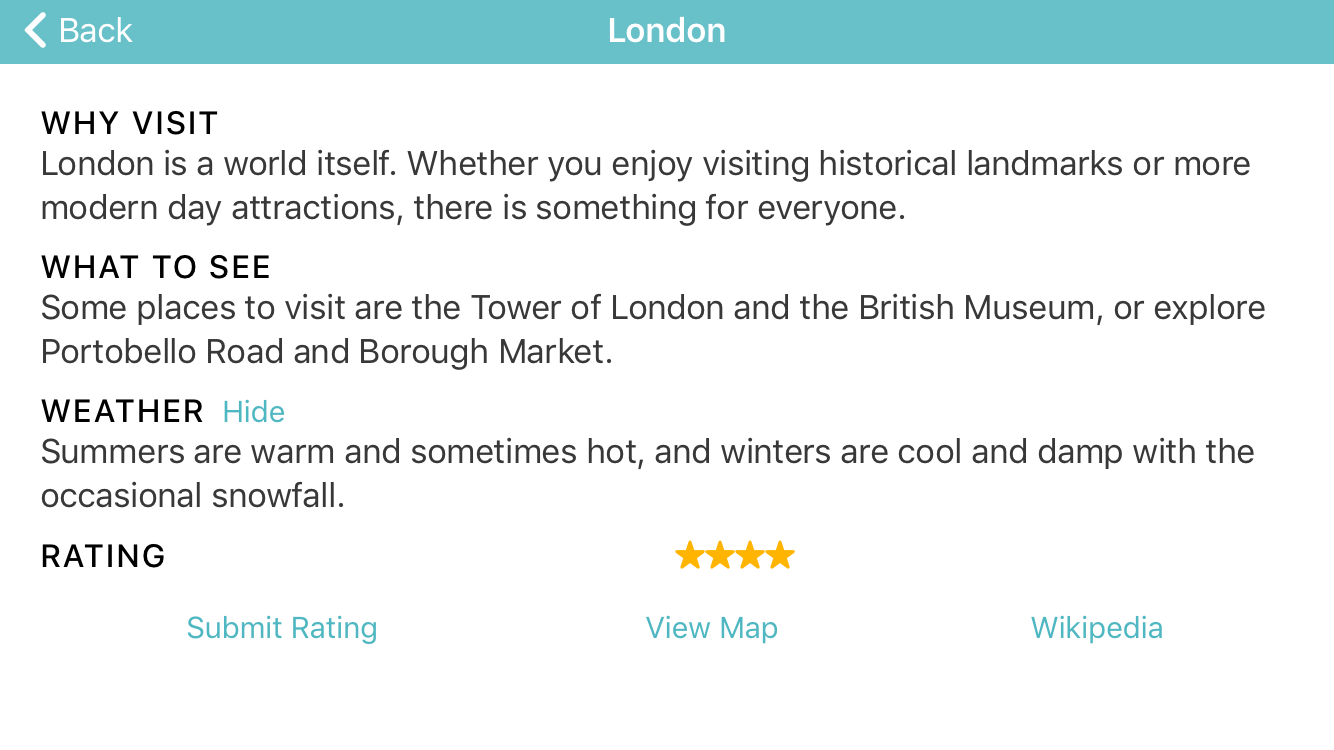Screen dimensions: 1334x750
Task: Click the RATING label
Action: 103,556
